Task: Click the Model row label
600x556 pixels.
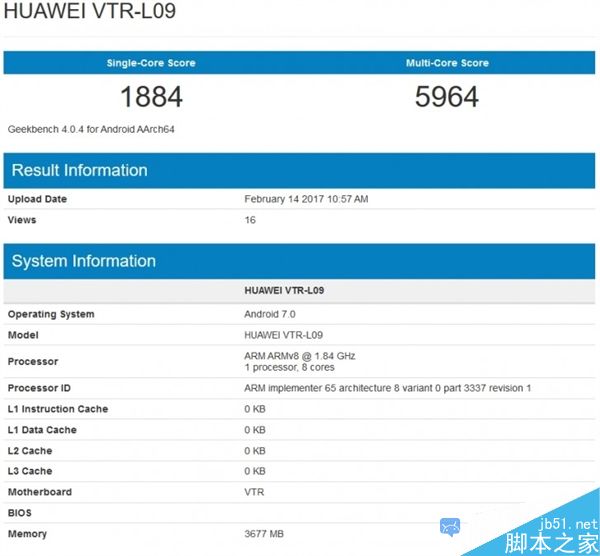Action: 23,335
